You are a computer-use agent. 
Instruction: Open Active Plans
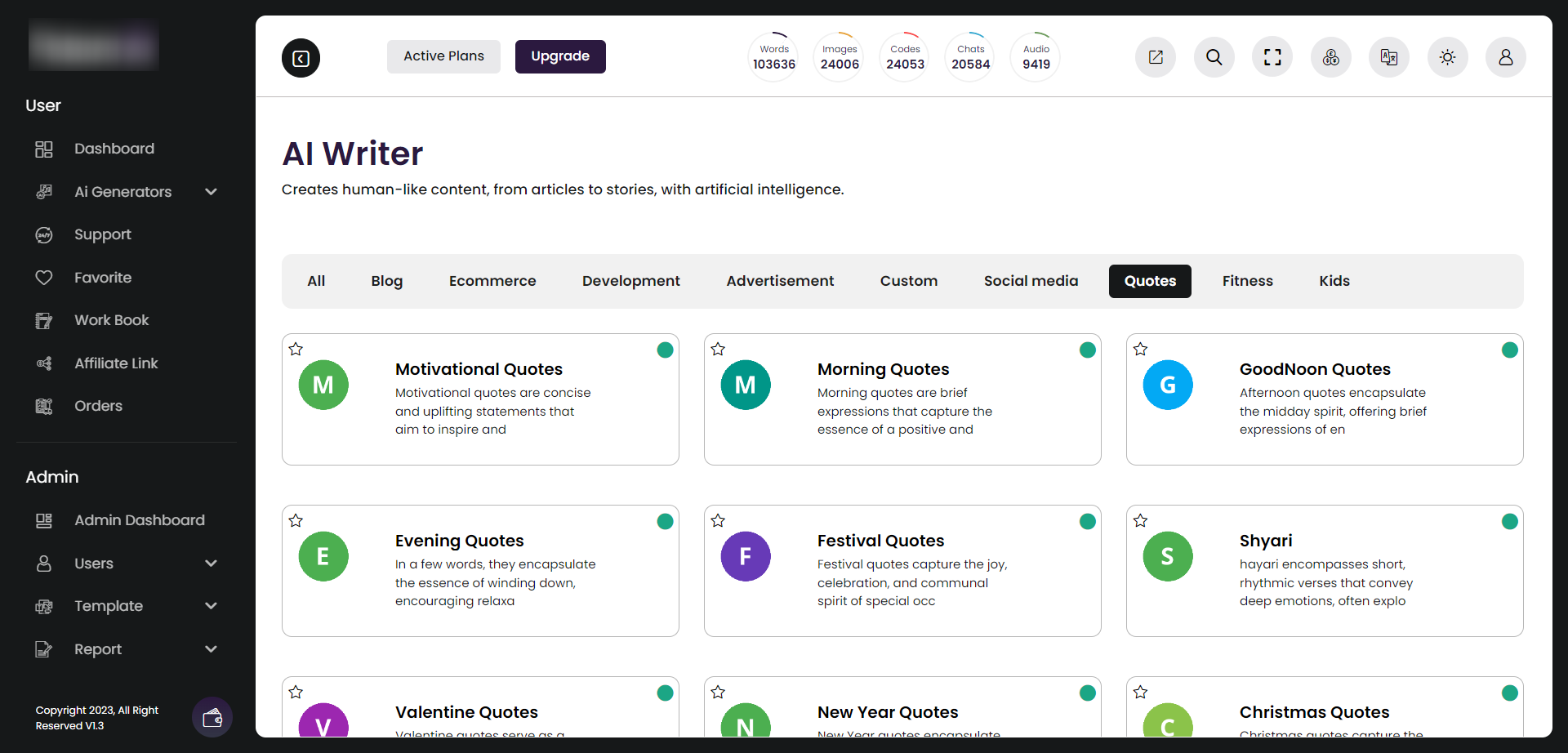coord(443,56)
